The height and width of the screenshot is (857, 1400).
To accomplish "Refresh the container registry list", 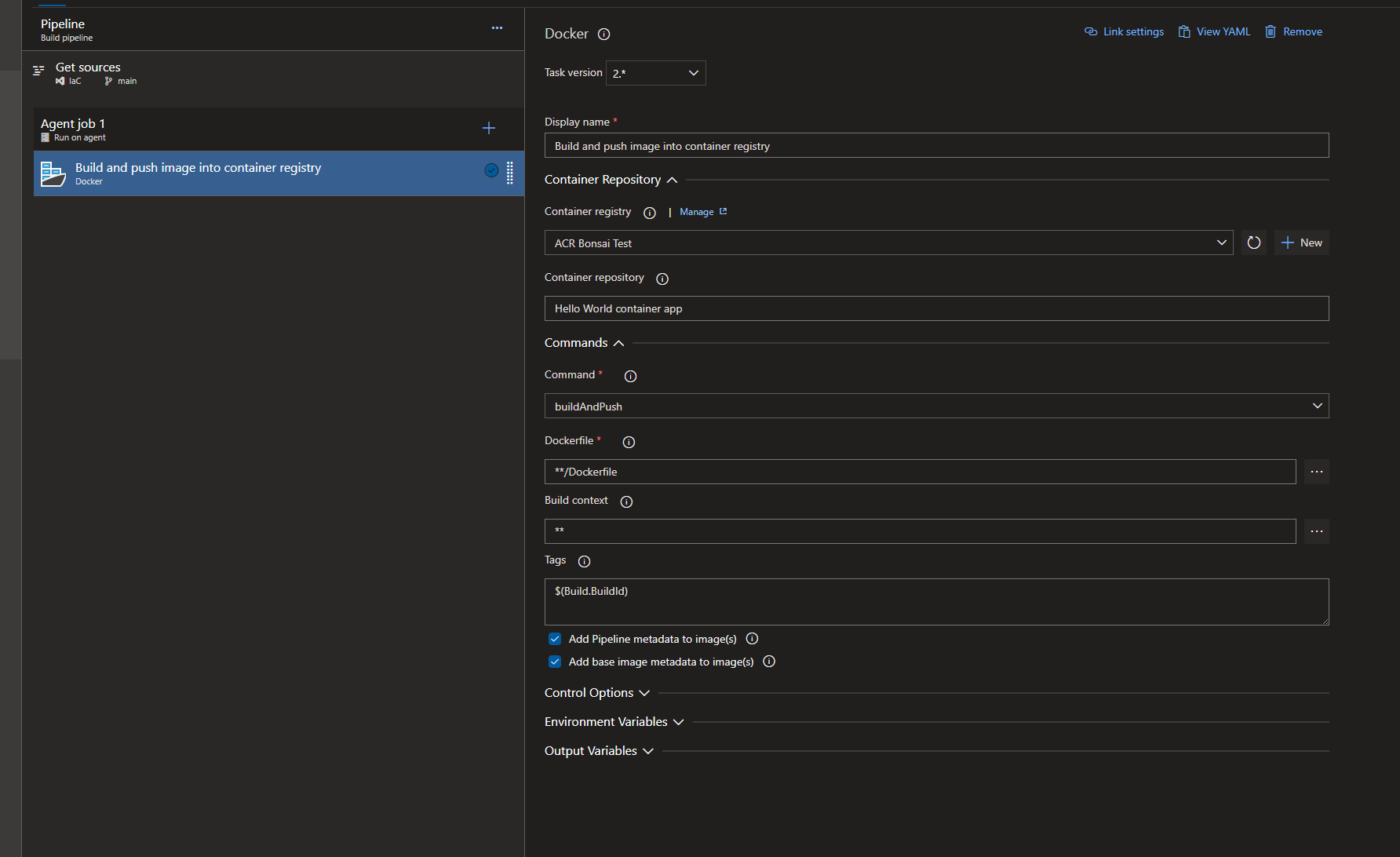I will [1254, 243].
